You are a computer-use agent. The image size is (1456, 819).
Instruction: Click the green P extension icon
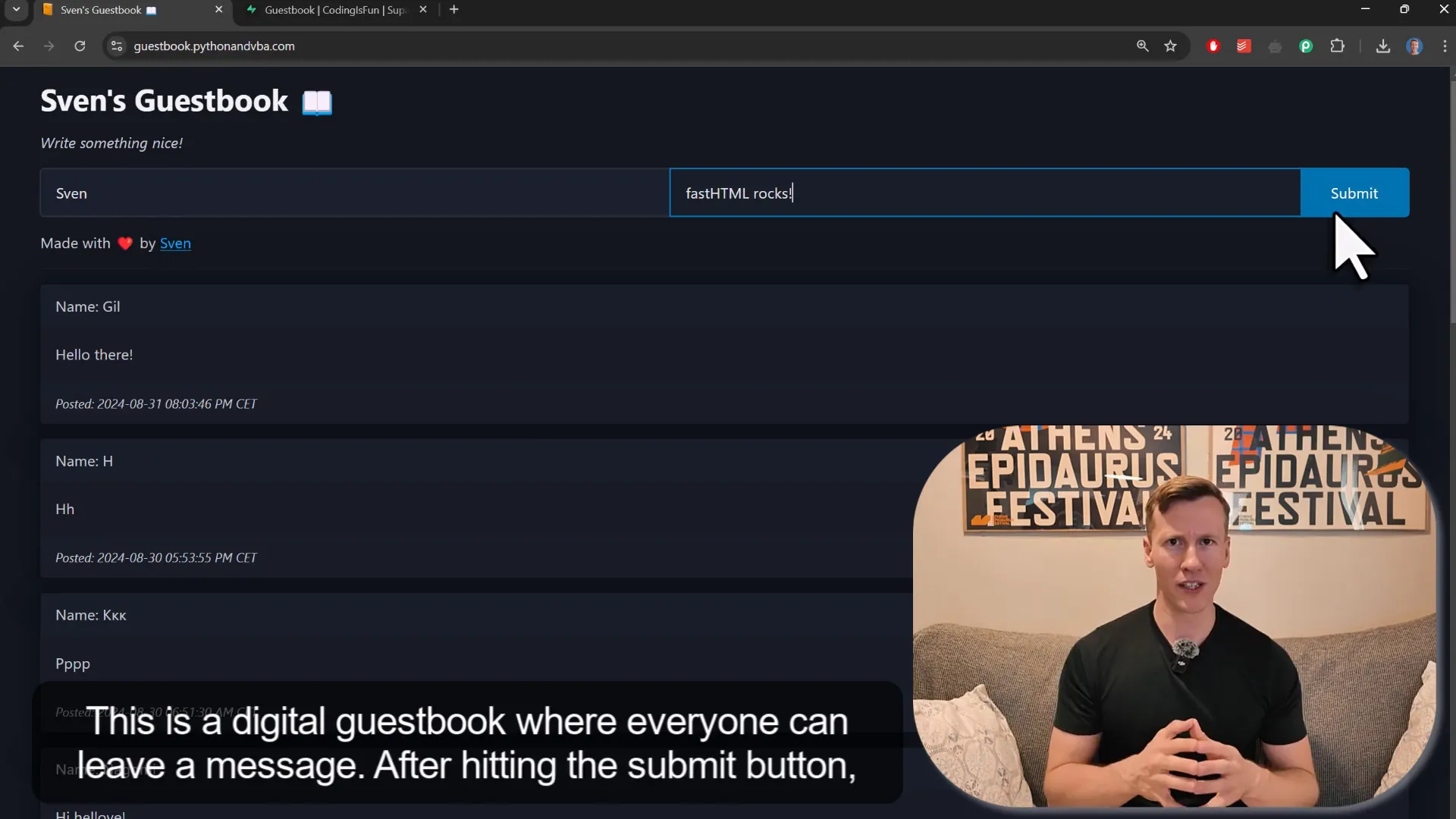click(1305, 46)
